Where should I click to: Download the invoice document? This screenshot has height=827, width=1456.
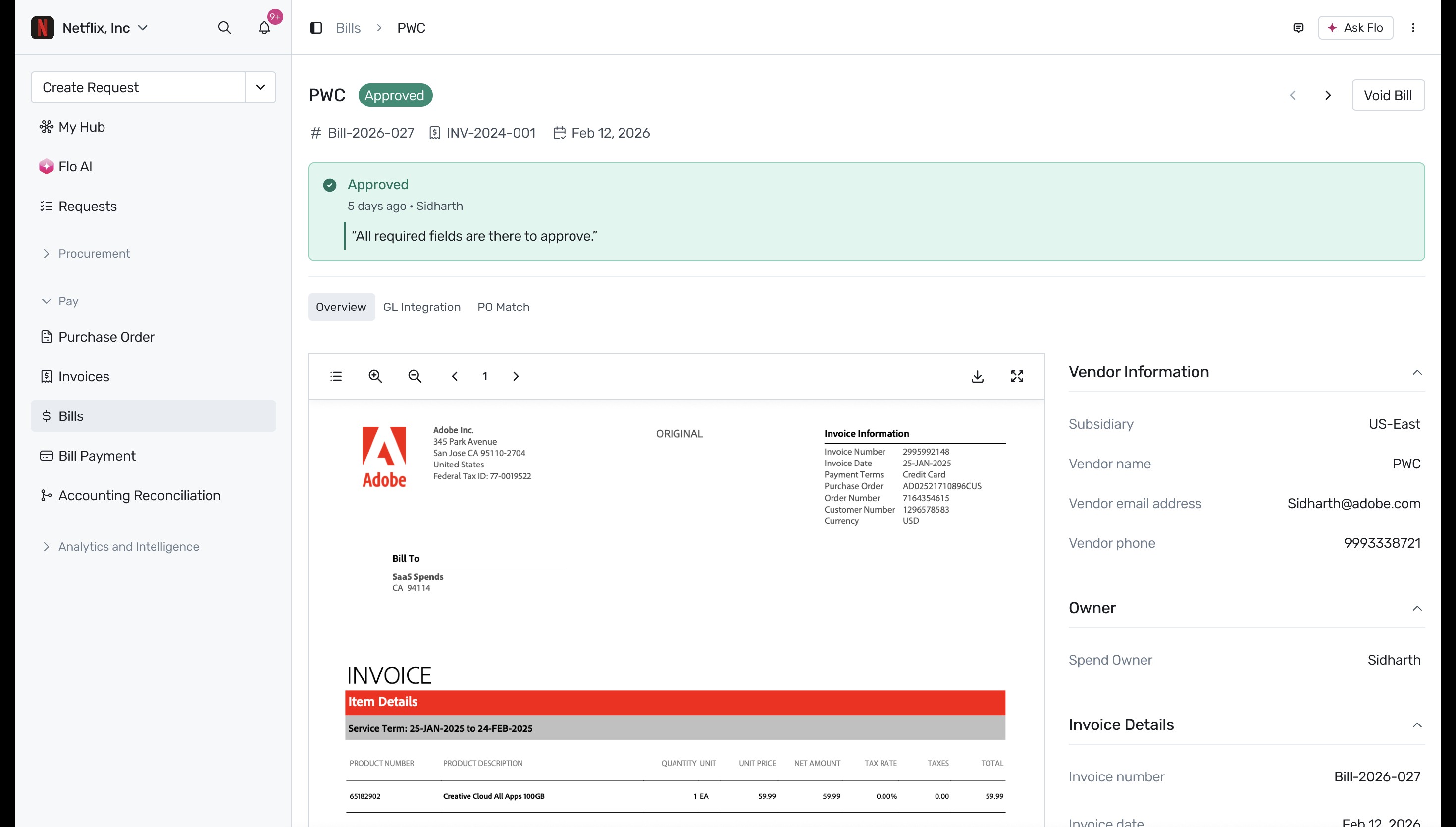[x=977, y=376]
